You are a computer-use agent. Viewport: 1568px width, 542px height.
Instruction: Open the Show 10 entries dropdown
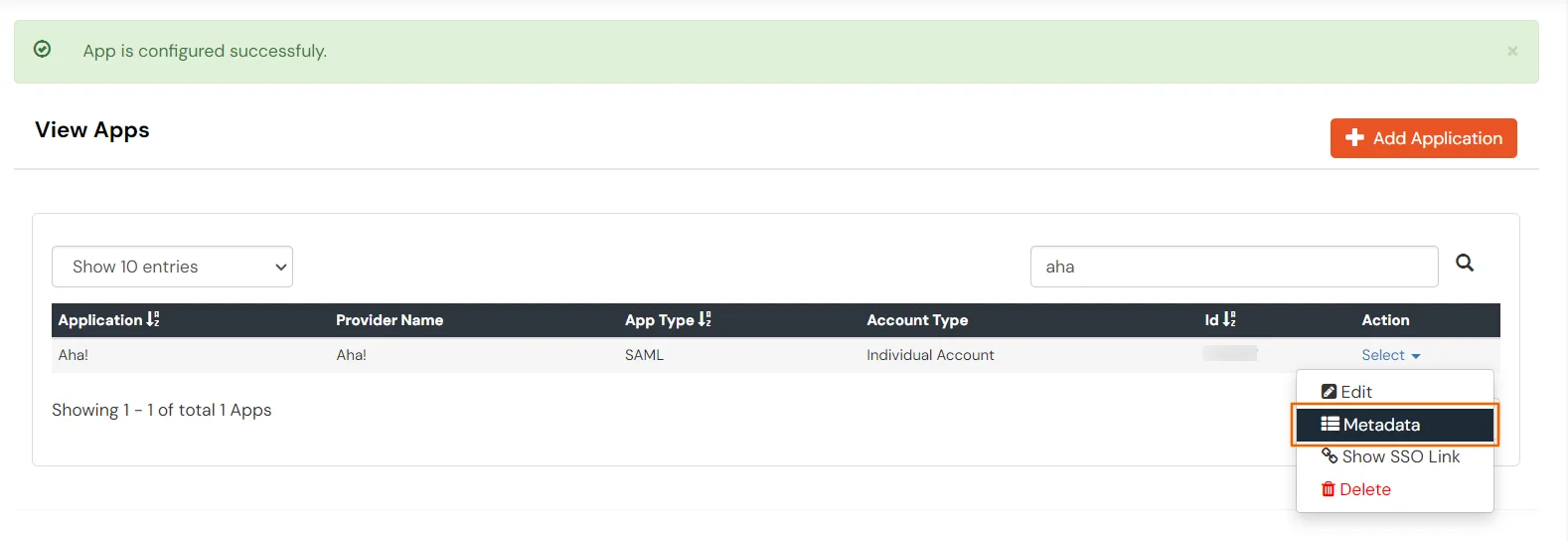pos(172,267)
